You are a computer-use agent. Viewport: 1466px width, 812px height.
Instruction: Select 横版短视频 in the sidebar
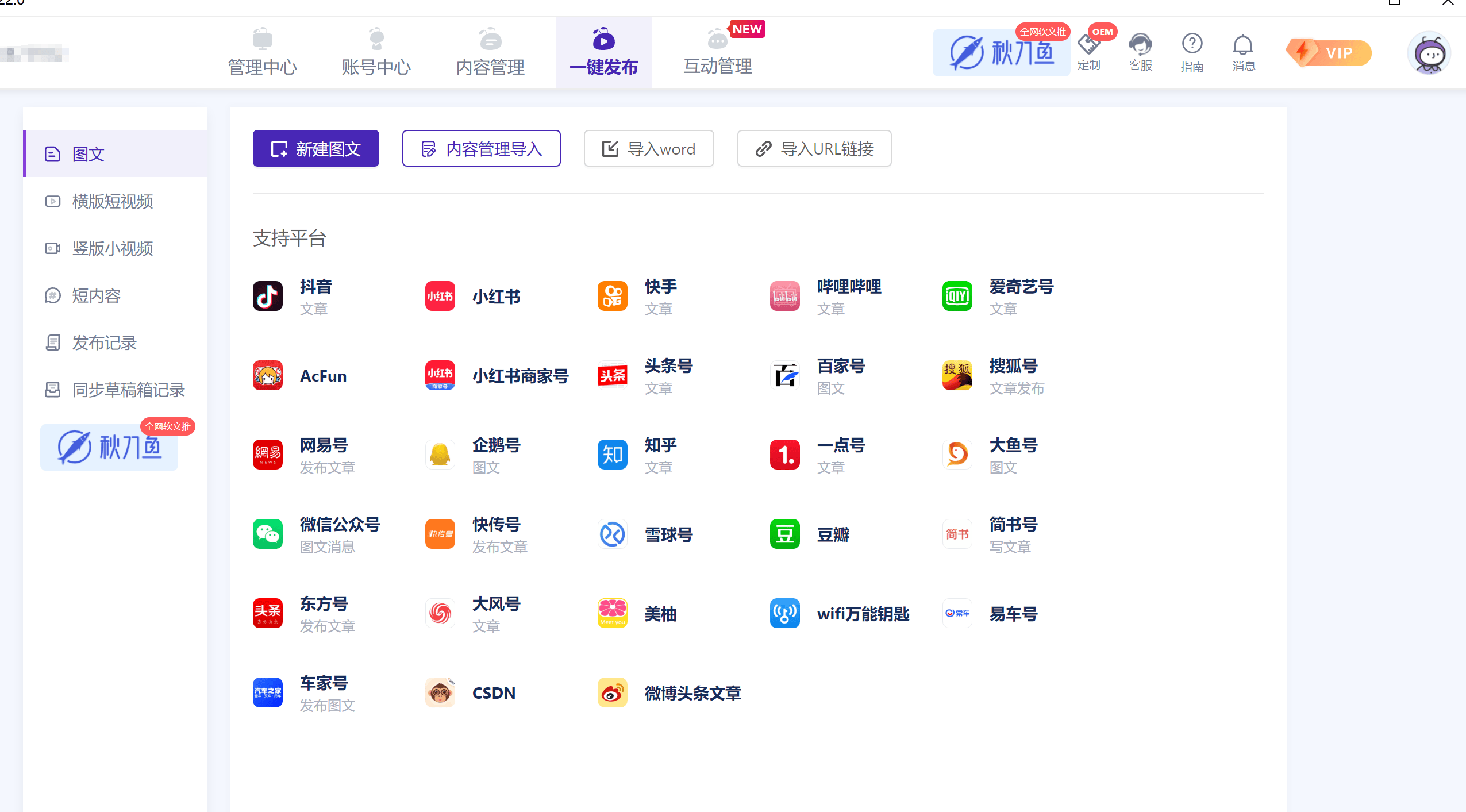click(115, 201)
